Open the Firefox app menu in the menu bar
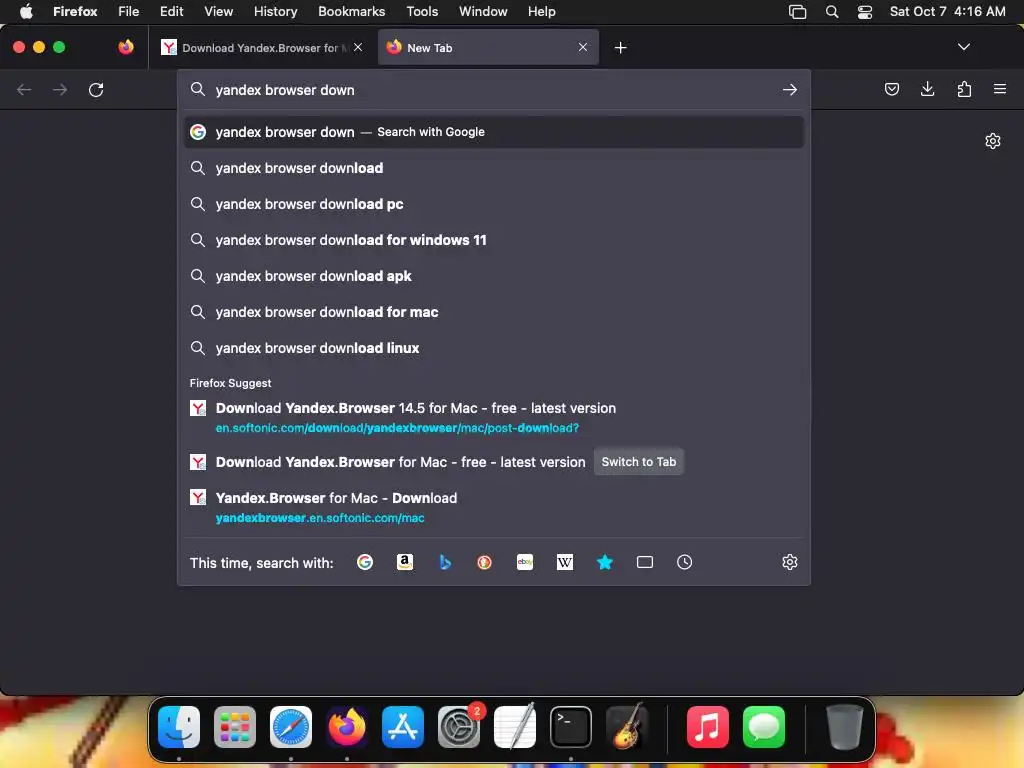This screenshot has height=768, width=1024. click(x=75, y=12)
